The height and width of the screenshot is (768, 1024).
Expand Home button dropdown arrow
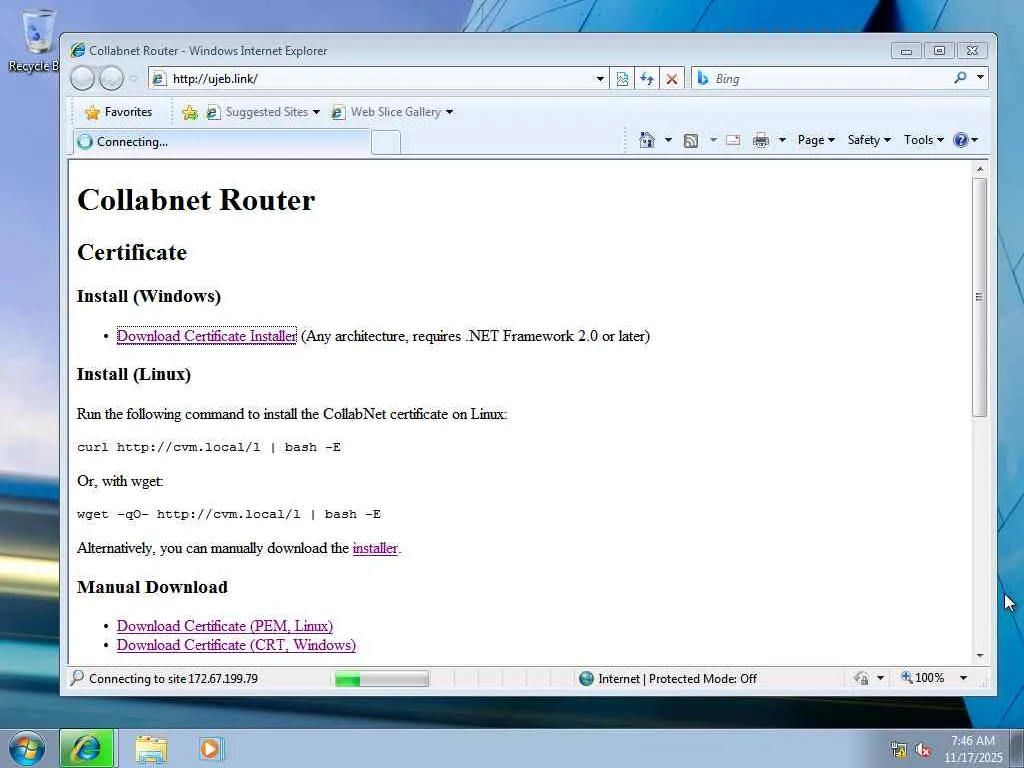point(668,140)
